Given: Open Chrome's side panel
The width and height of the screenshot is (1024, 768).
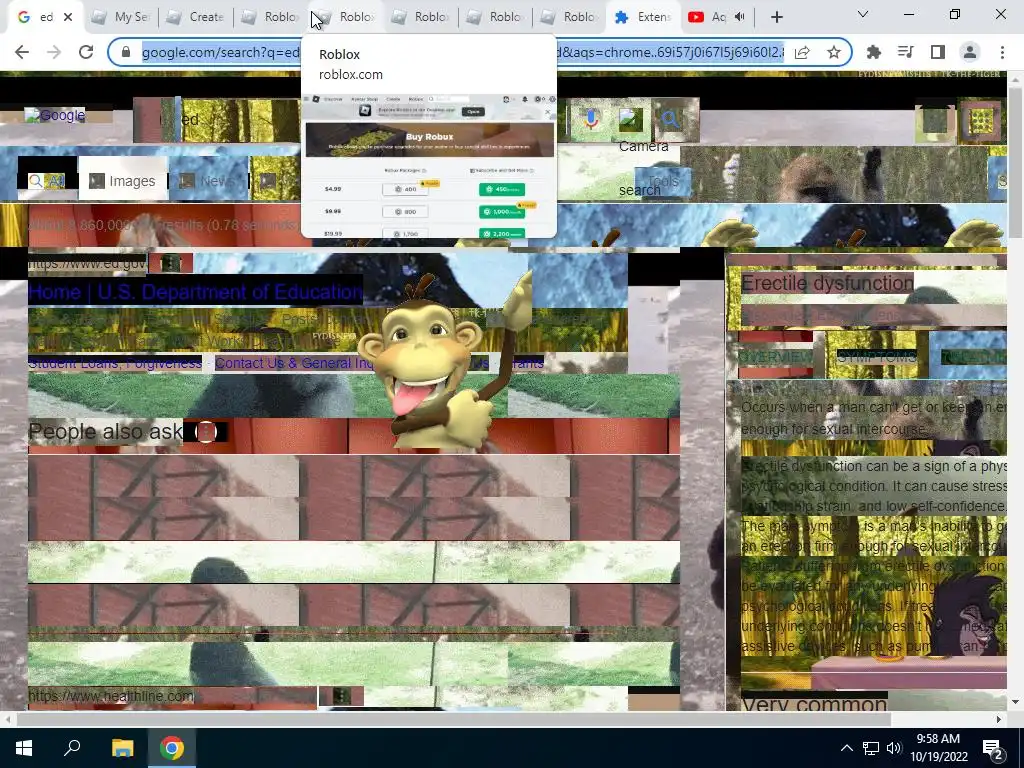Looking at the screenshot, I should (938, 52).
